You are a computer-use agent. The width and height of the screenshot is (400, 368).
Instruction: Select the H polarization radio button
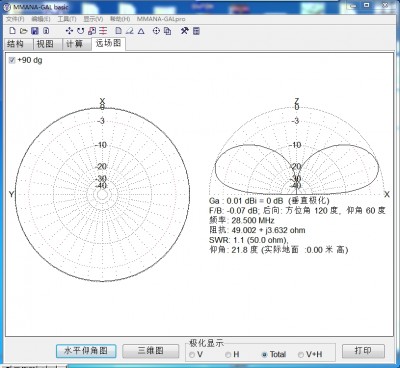coord(228,355)
